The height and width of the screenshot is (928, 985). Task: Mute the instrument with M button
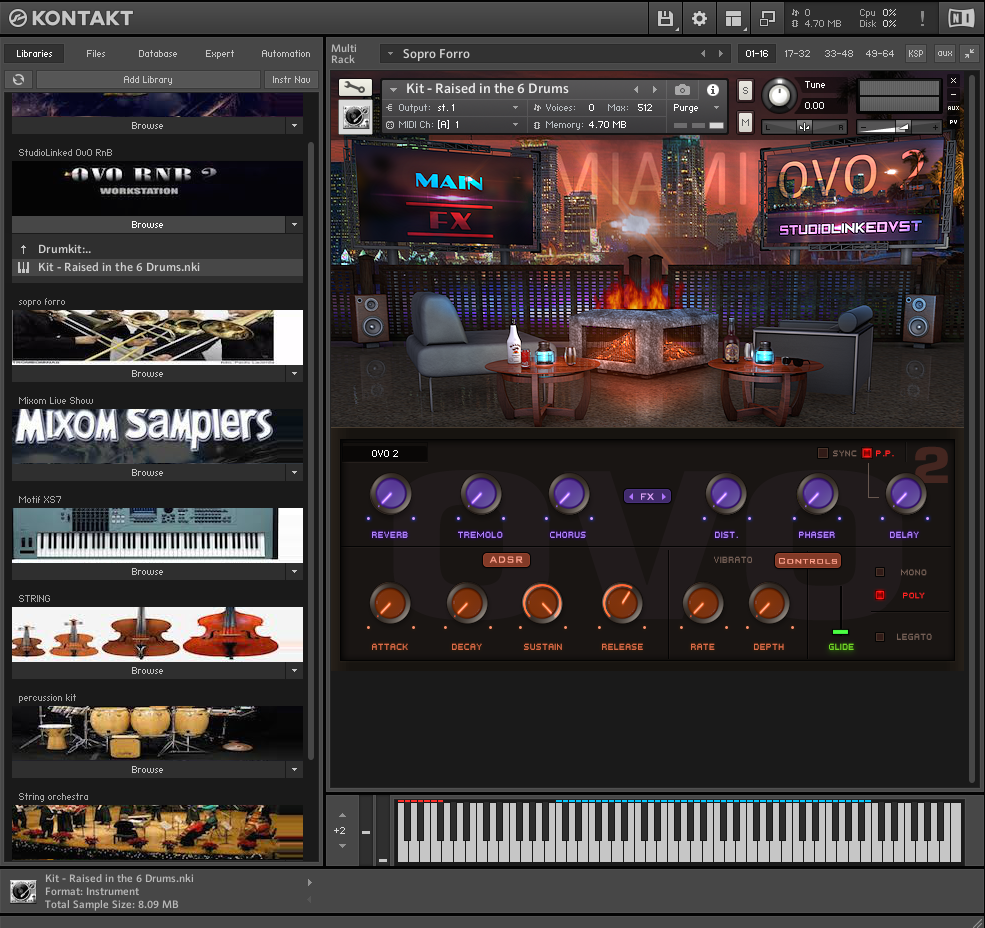[745, 122]
